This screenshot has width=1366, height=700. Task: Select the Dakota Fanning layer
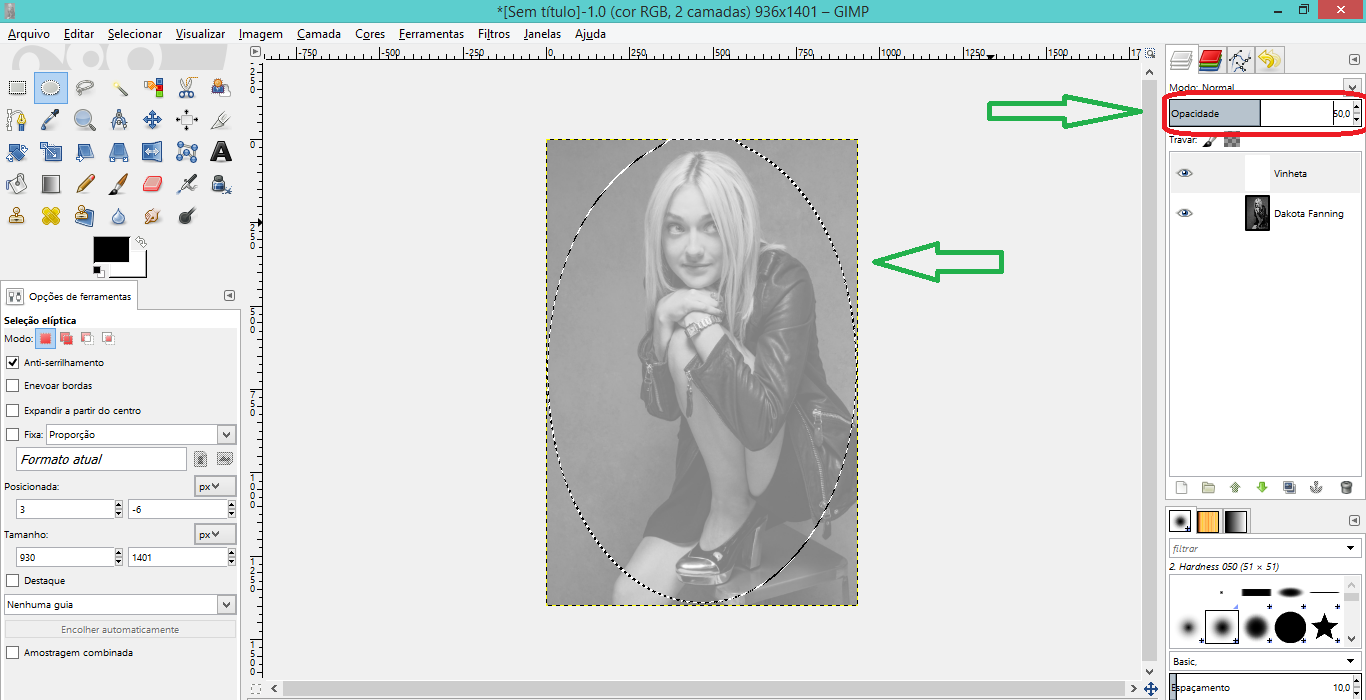[x=1307, y=214]
